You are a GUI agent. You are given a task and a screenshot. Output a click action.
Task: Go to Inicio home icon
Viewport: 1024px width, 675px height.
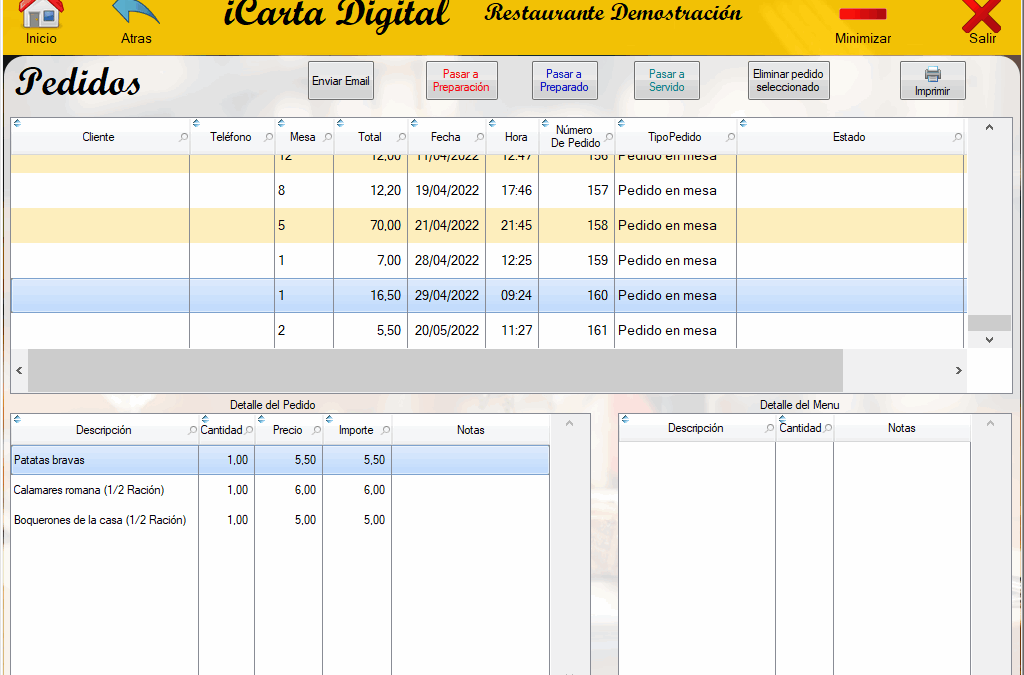41,14
